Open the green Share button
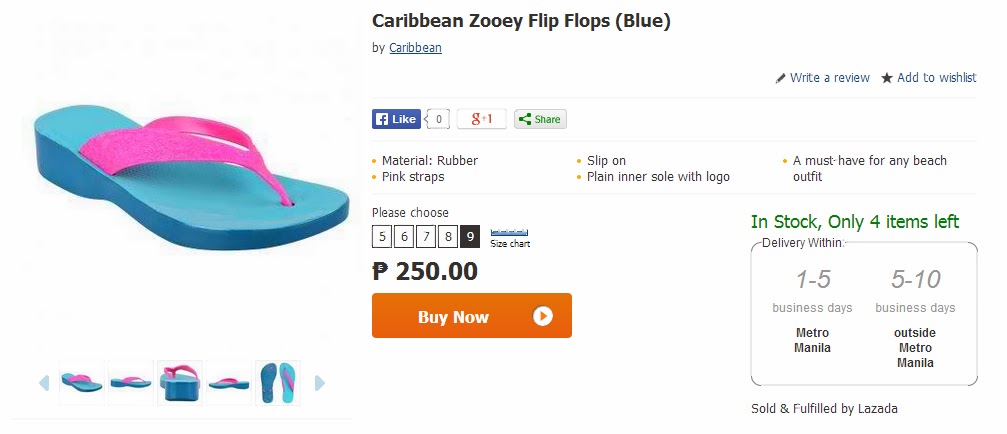Viewport: 1007px width, 434px height. (x=540, y=119)
